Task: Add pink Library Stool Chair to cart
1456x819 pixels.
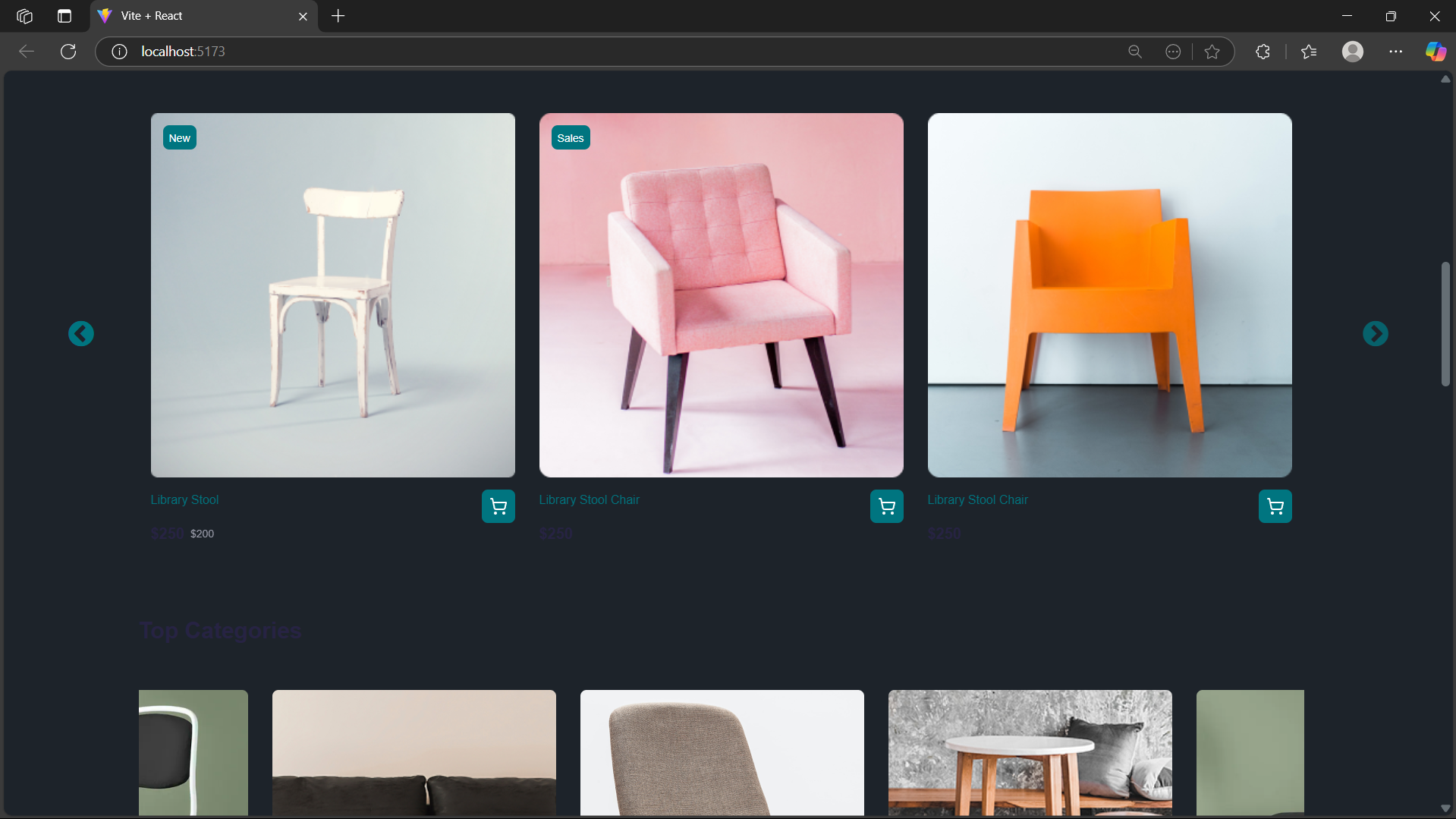Action: click(x=886, y=506)
